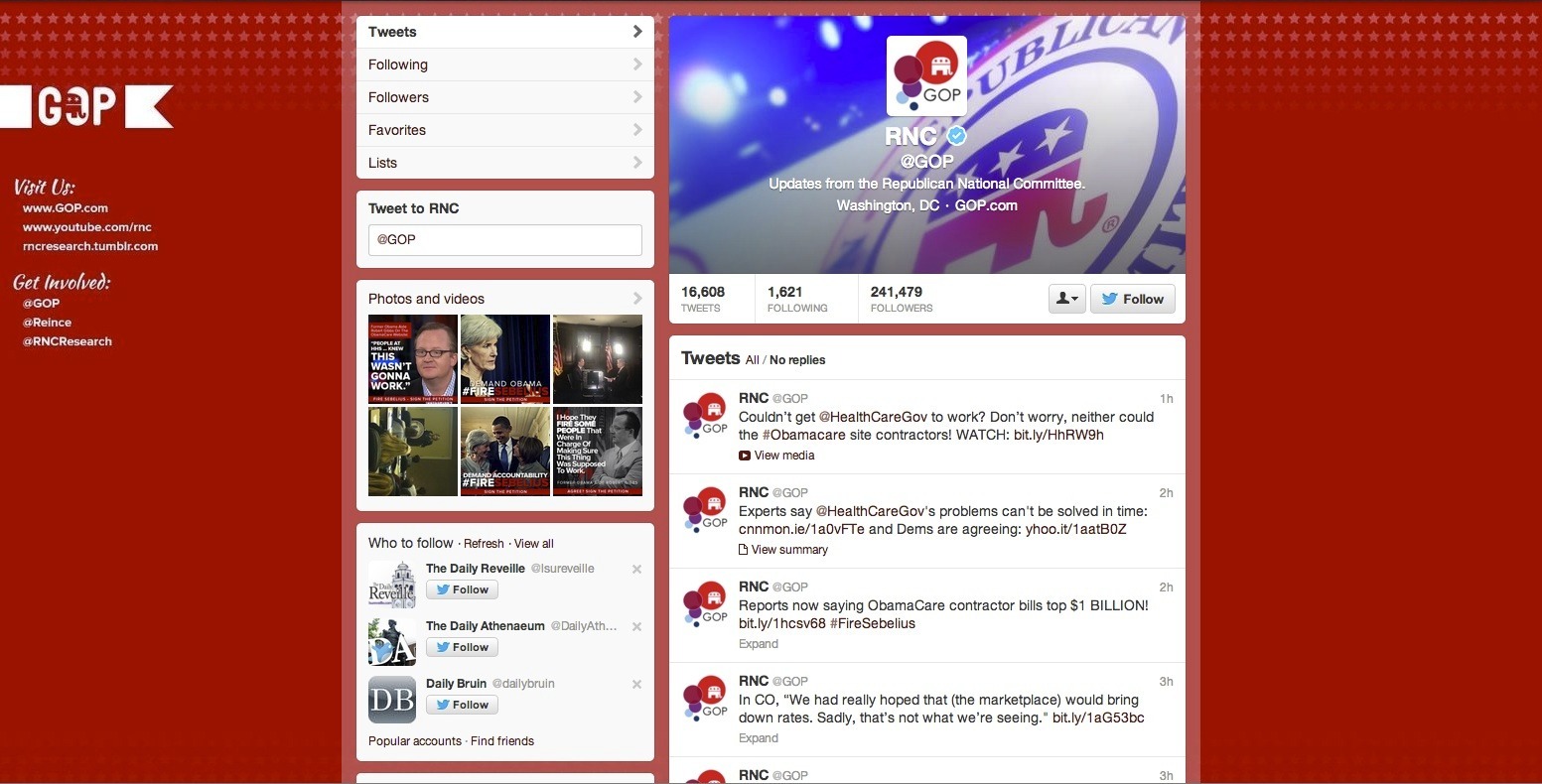Dismiss the Daily Bruin suggestion

click(x=636, y=684)
